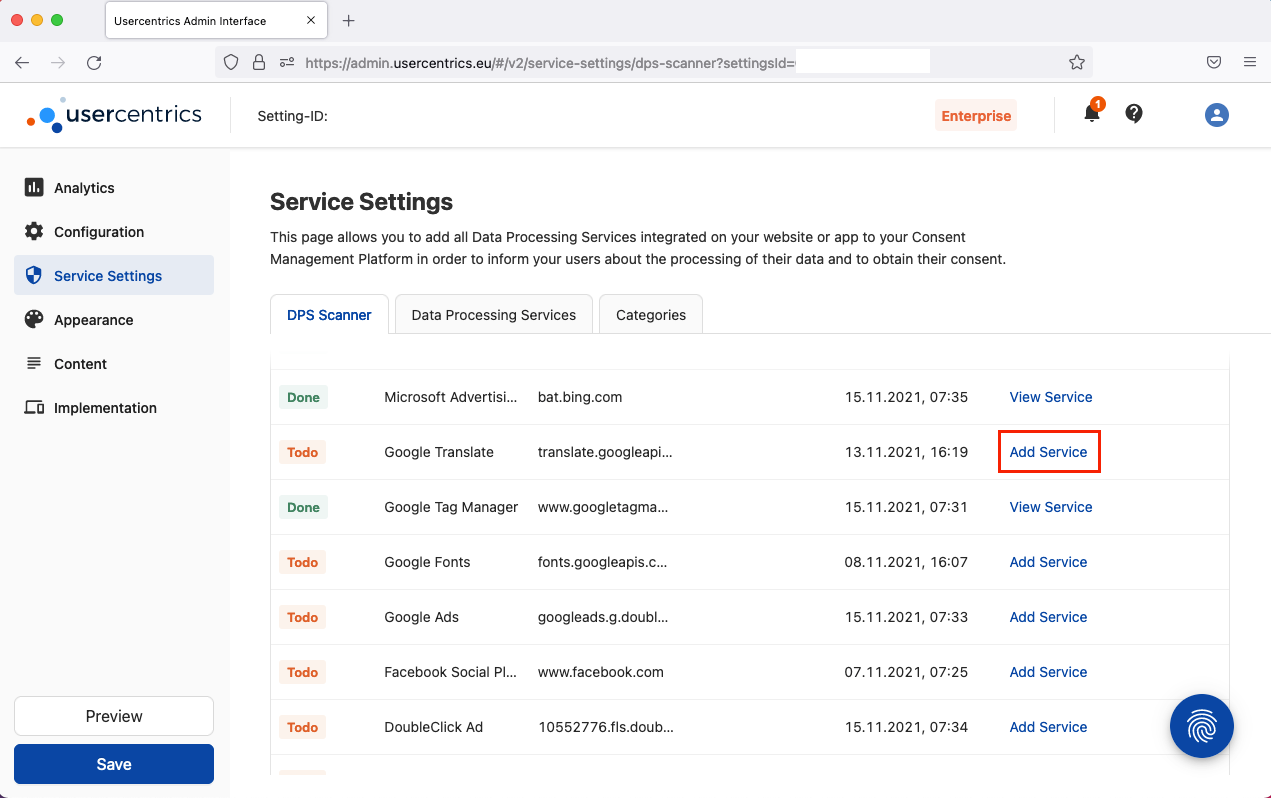This screenshot has height=798, width=1271.
Task: Click the Google Fonts service name
Action: (427, 562)
